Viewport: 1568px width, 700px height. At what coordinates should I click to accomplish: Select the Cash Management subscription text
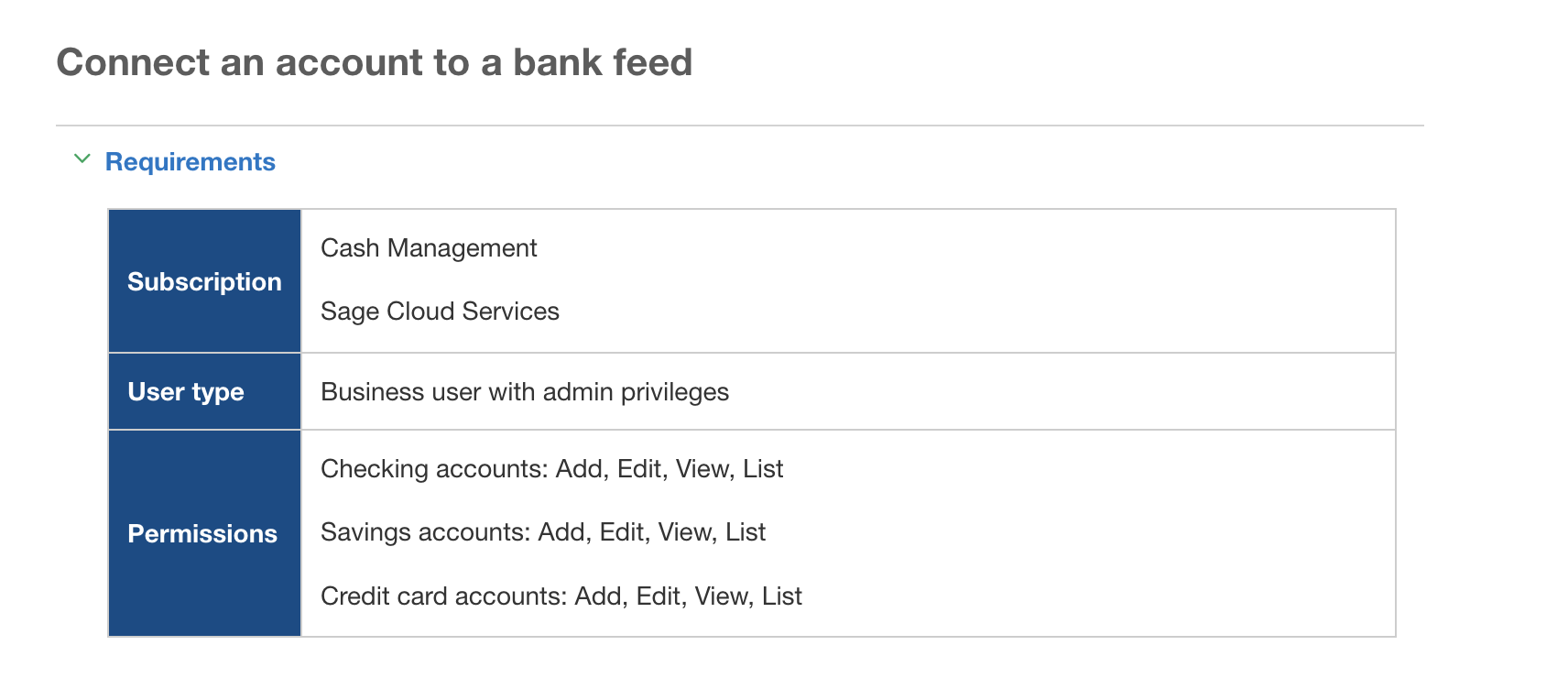pos(429,248)
